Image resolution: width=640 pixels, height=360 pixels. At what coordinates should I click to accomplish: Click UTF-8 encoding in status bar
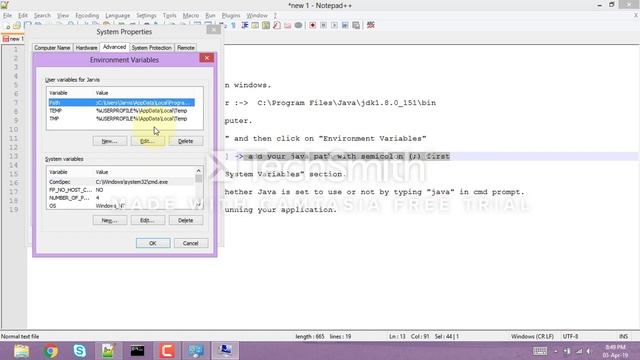pos(570,336)
